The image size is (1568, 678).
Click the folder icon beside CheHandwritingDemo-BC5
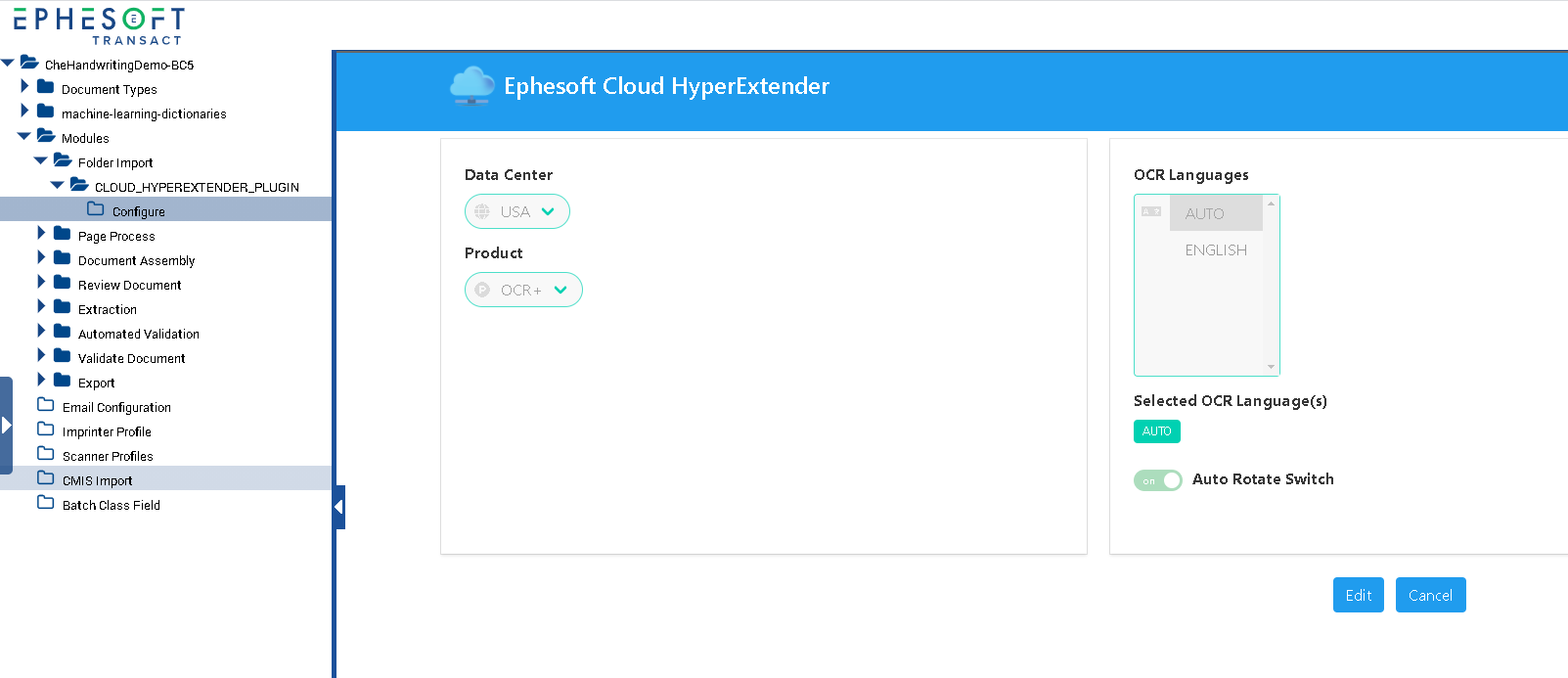(29, 63)
